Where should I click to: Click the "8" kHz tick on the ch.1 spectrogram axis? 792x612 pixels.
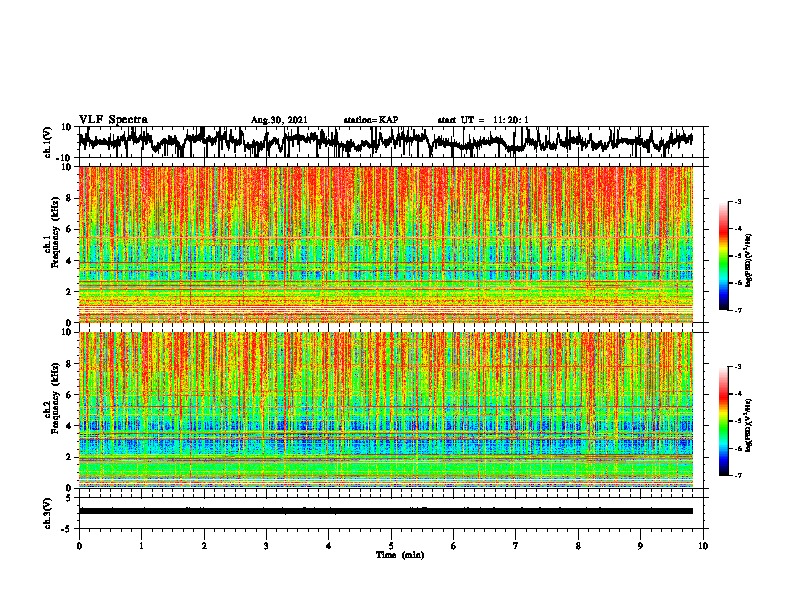69,198
